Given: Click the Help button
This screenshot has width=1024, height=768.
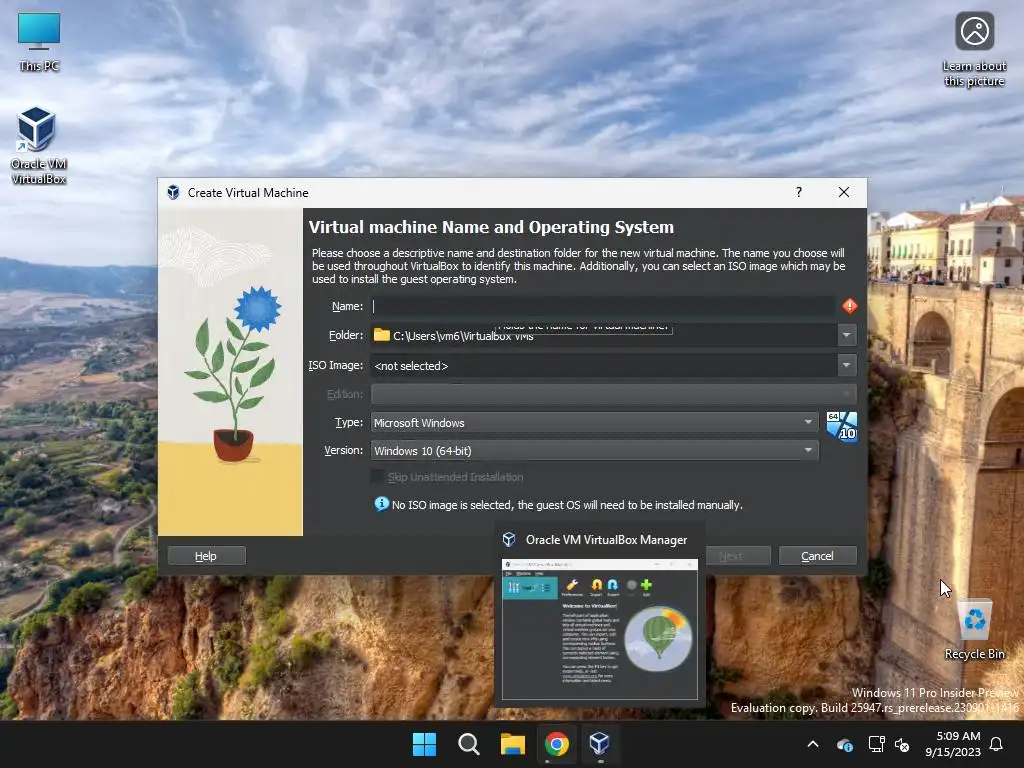Looking at the screenshot, I should pyautogui.click(x=206, y=556).
